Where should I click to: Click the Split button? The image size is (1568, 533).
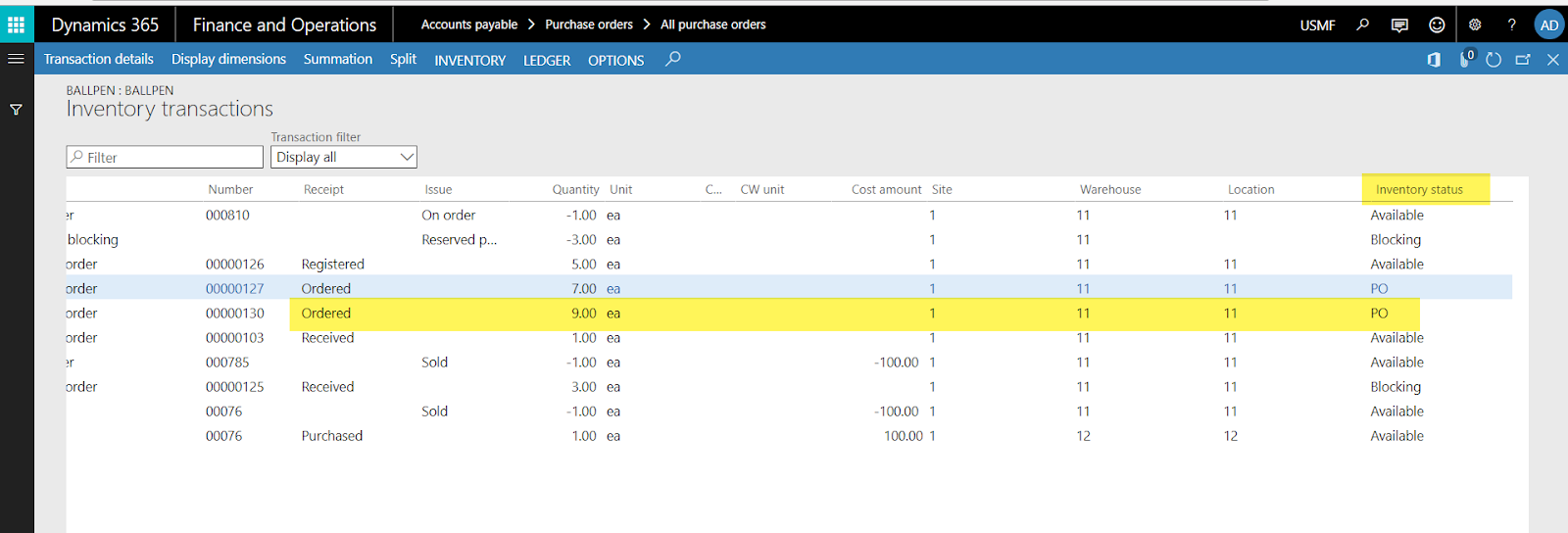point(403,59)
